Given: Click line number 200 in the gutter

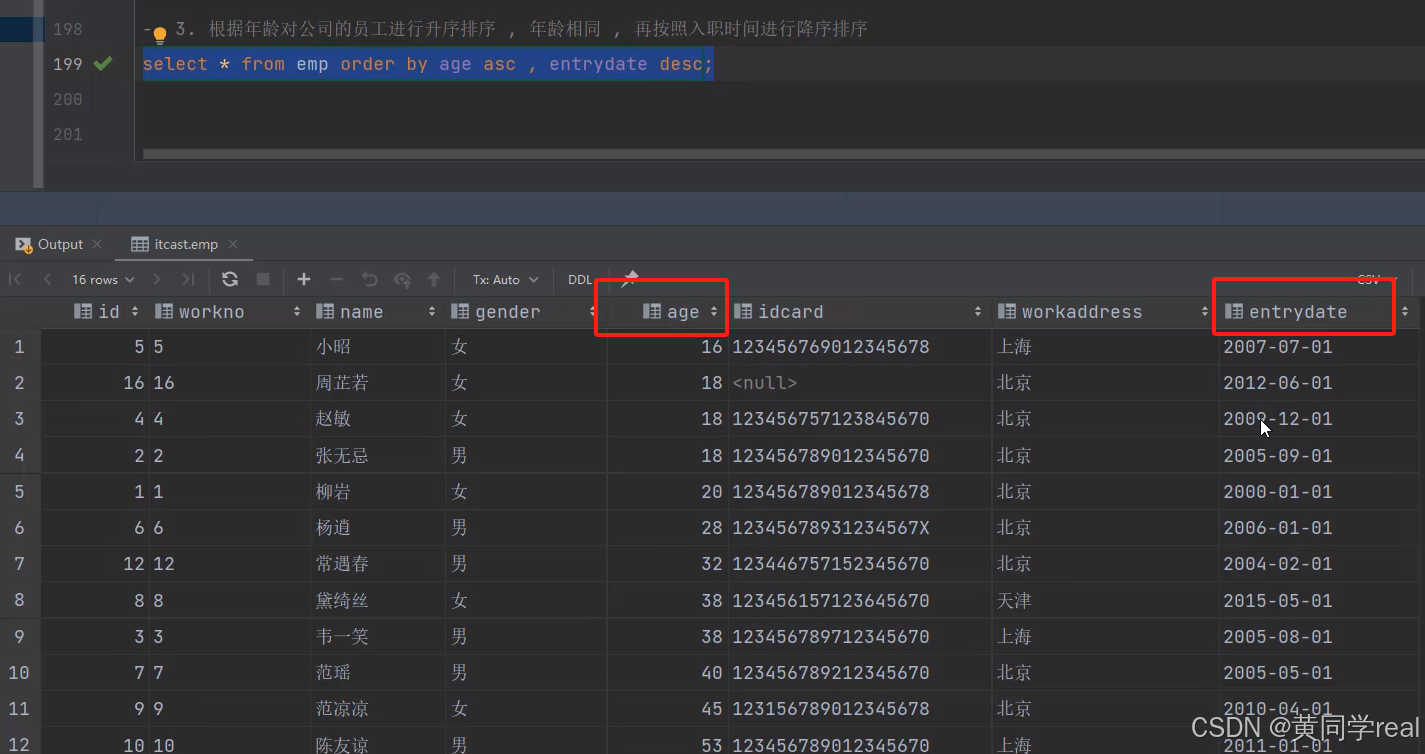Looking at the screenshot, I should [x=68, y=99].
